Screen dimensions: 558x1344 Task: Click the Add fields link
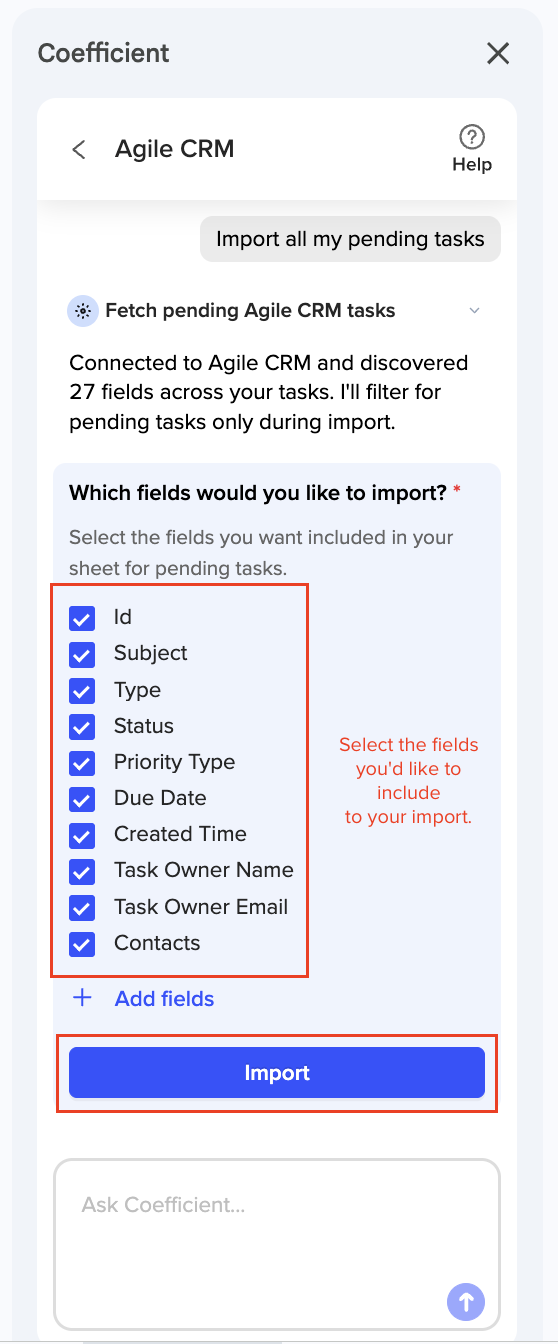point(164,998)
